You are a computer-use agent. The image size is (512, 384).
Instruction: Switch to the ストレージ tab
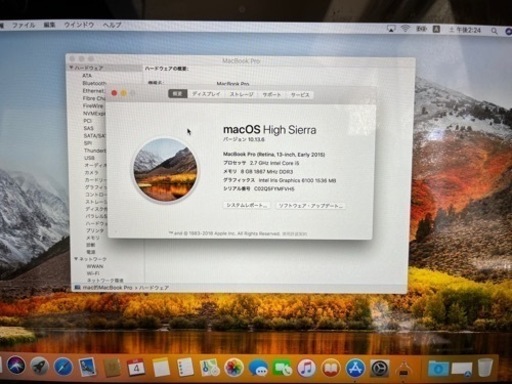pos(242,94)
